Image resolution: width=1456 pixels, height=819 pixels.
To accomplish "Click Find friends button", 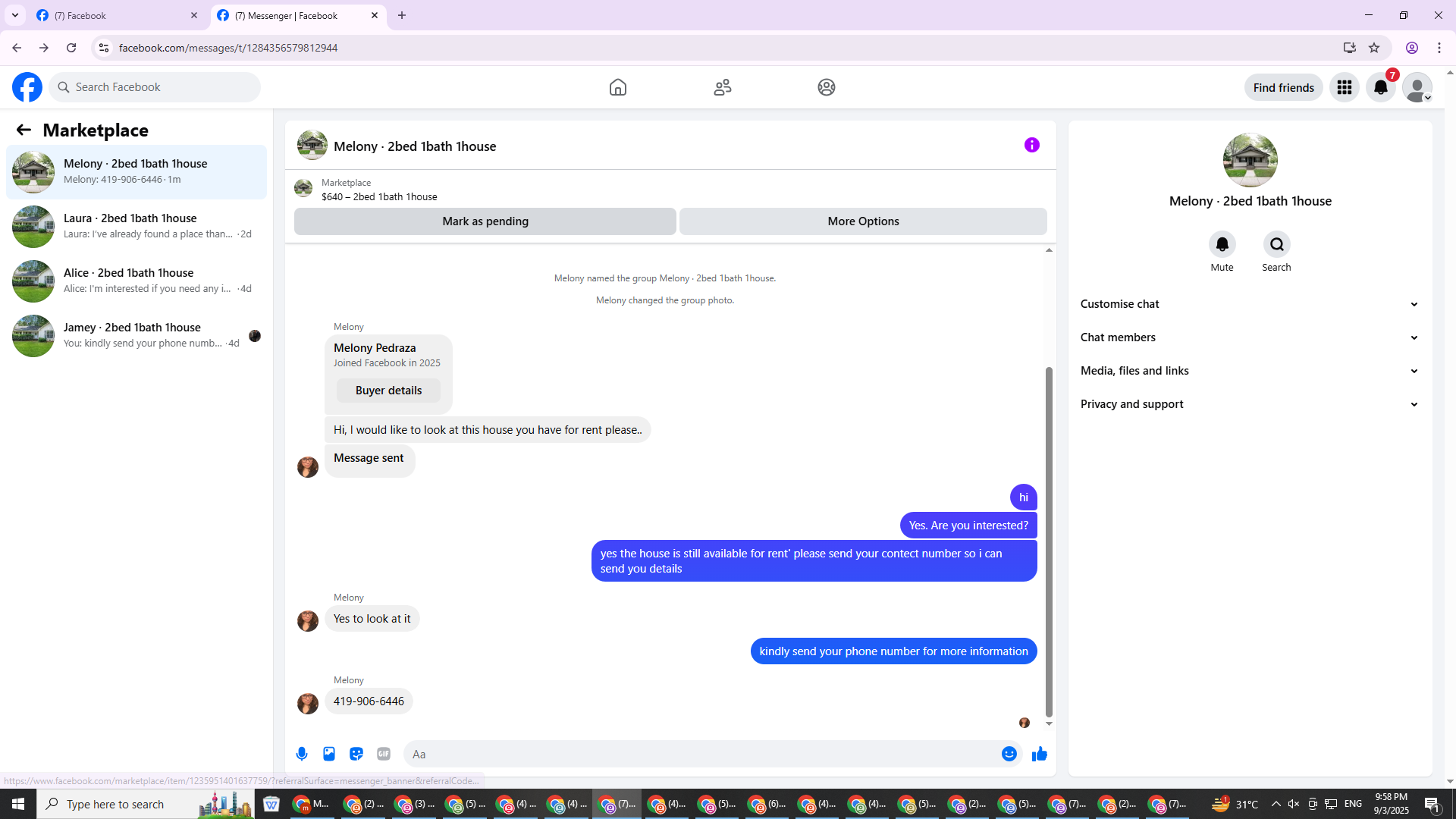I will pos(1283,87).
